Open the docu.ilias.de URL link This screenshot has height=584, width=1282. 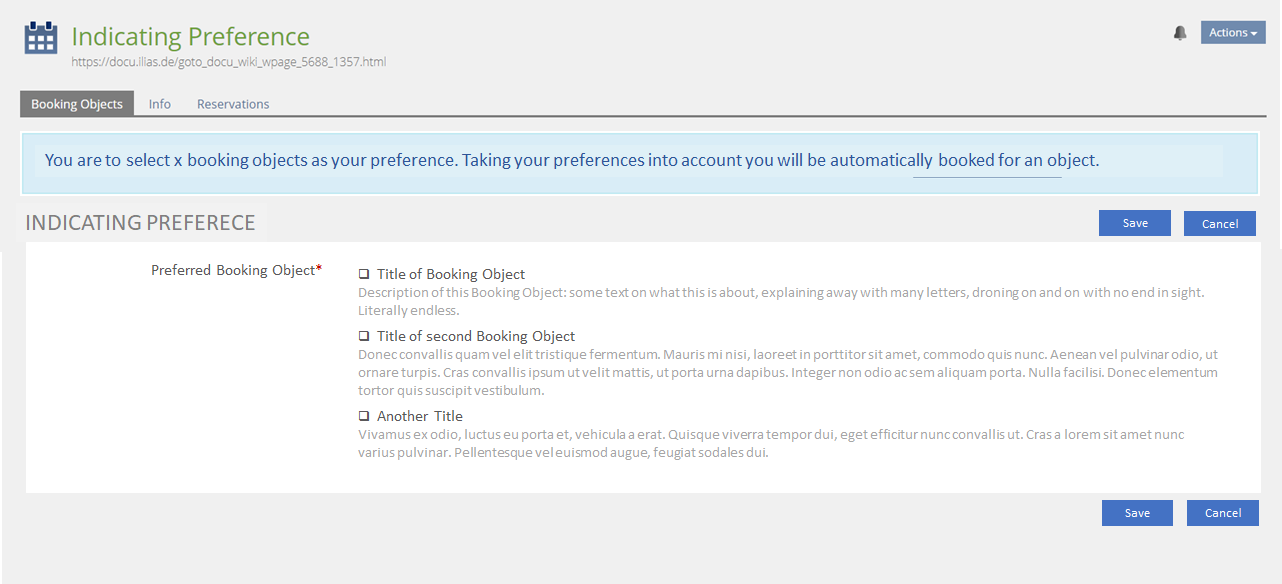coord(229,62)
